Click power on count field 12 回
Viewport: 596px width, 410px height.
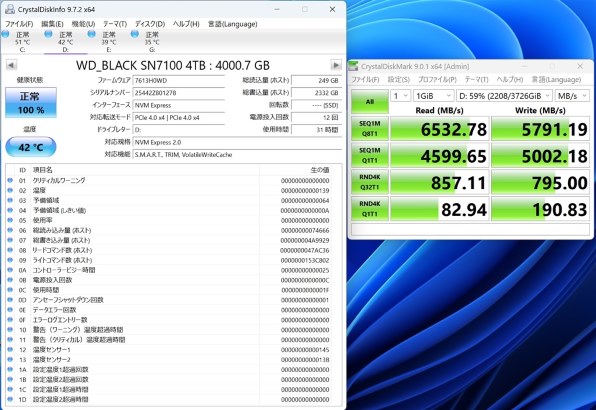316,117
